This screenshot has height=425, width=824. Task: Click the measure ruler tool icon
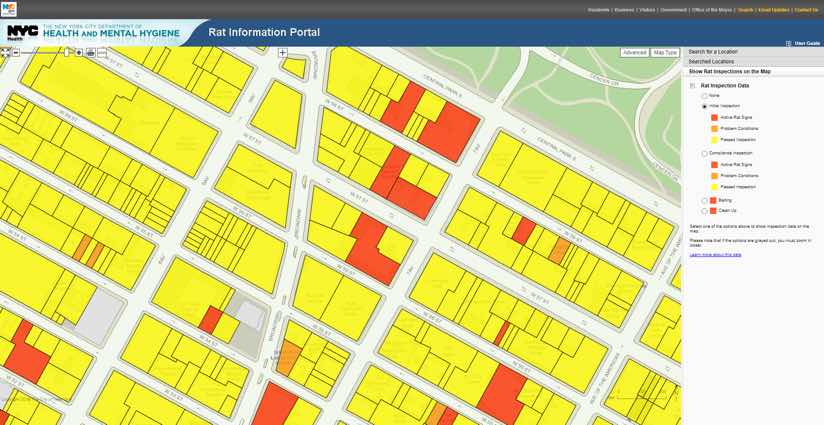click(102, 53)
